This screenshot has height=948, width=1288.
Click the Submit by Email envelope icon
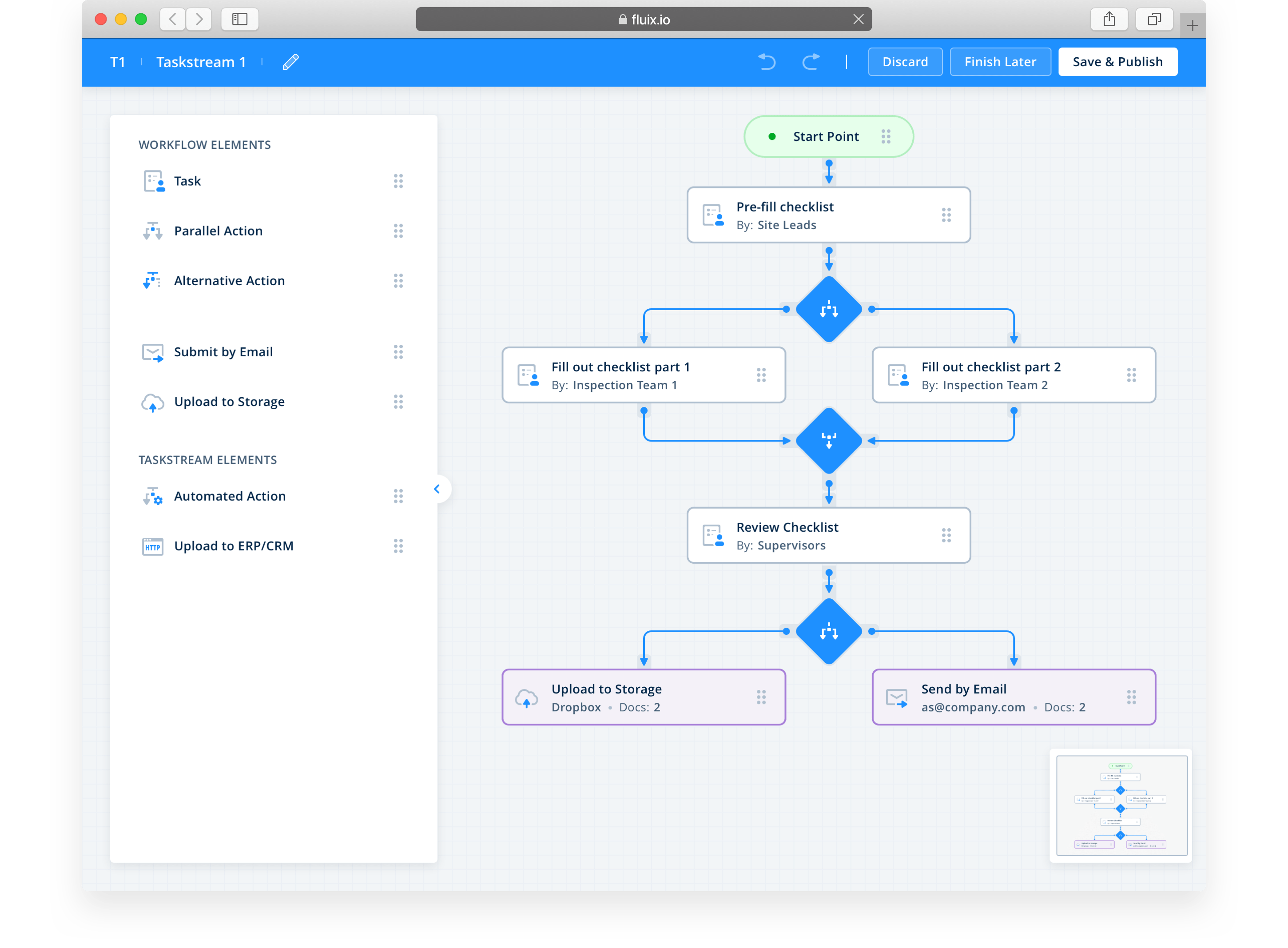153,352
